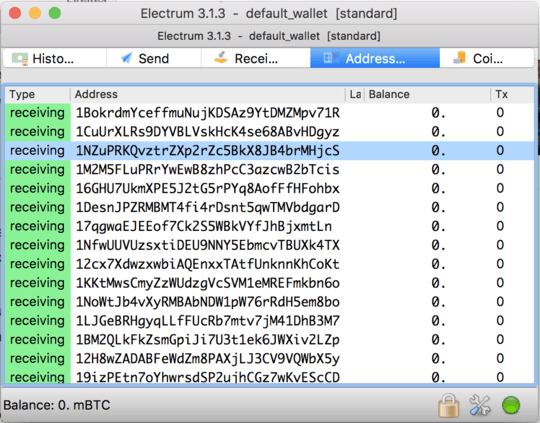Open preferences via tools icon

[480, 405]
